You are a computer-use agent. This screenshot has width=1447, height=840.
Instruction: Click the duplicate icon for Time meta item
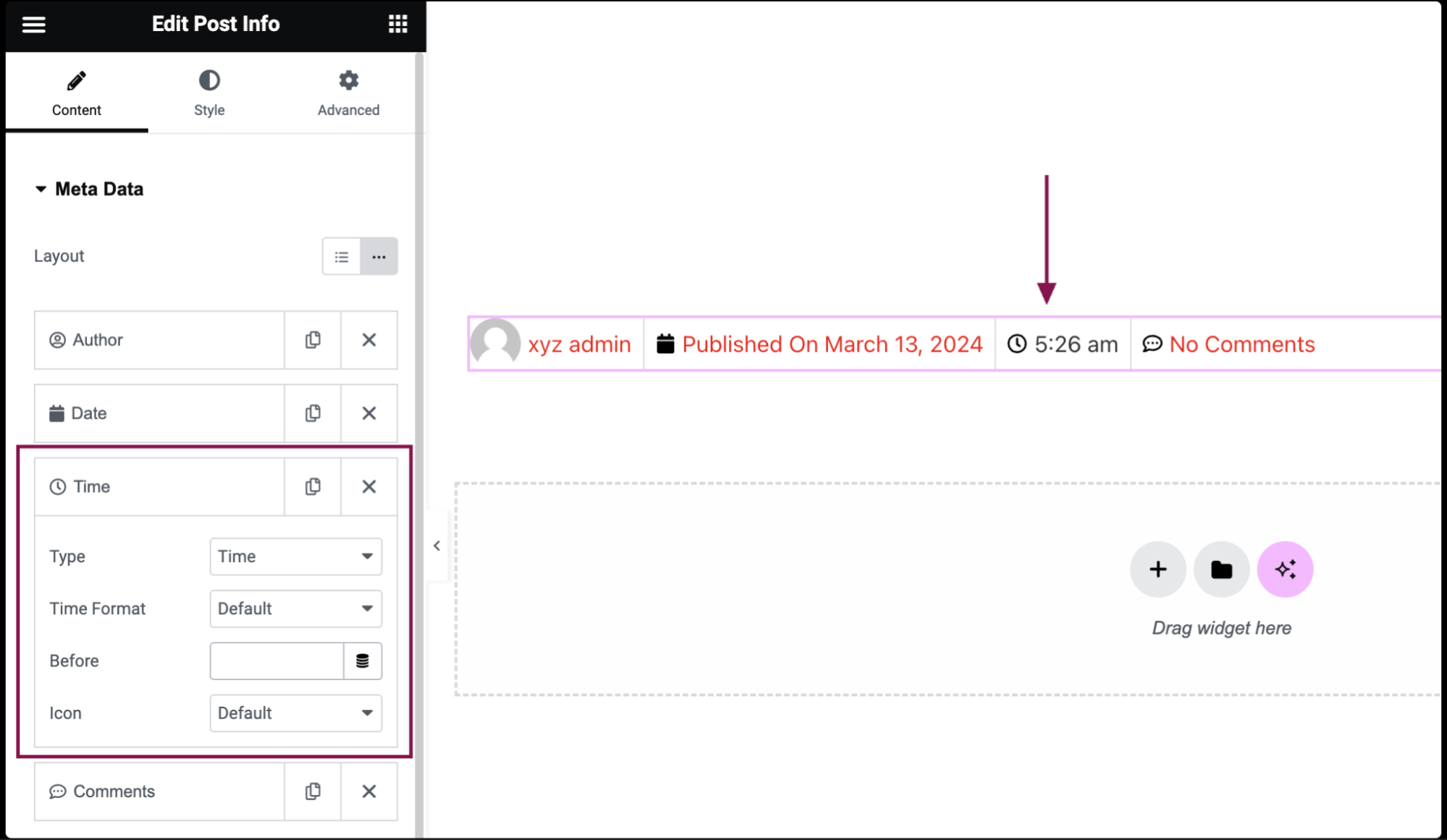[312, 486]
